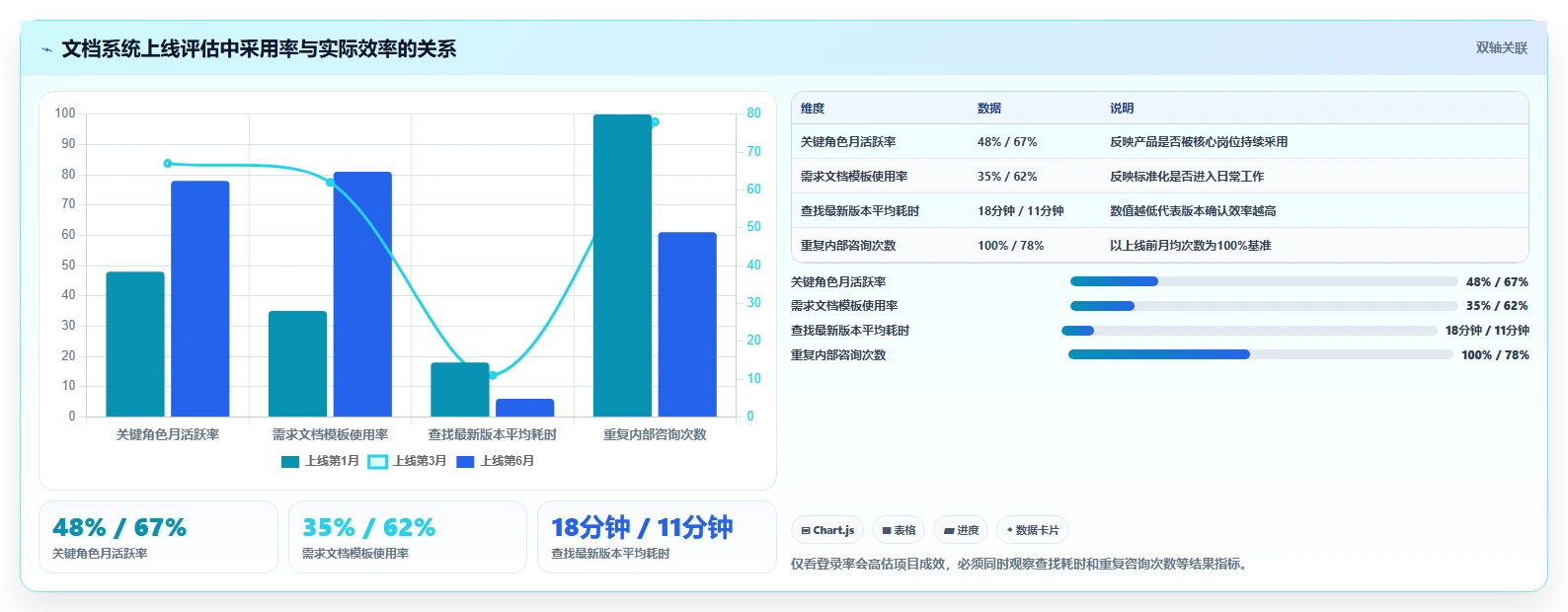This screenshot has height=612, width=1568.
Task: Select the 数据卡片 tag chip
Action: click(1033, 530)
